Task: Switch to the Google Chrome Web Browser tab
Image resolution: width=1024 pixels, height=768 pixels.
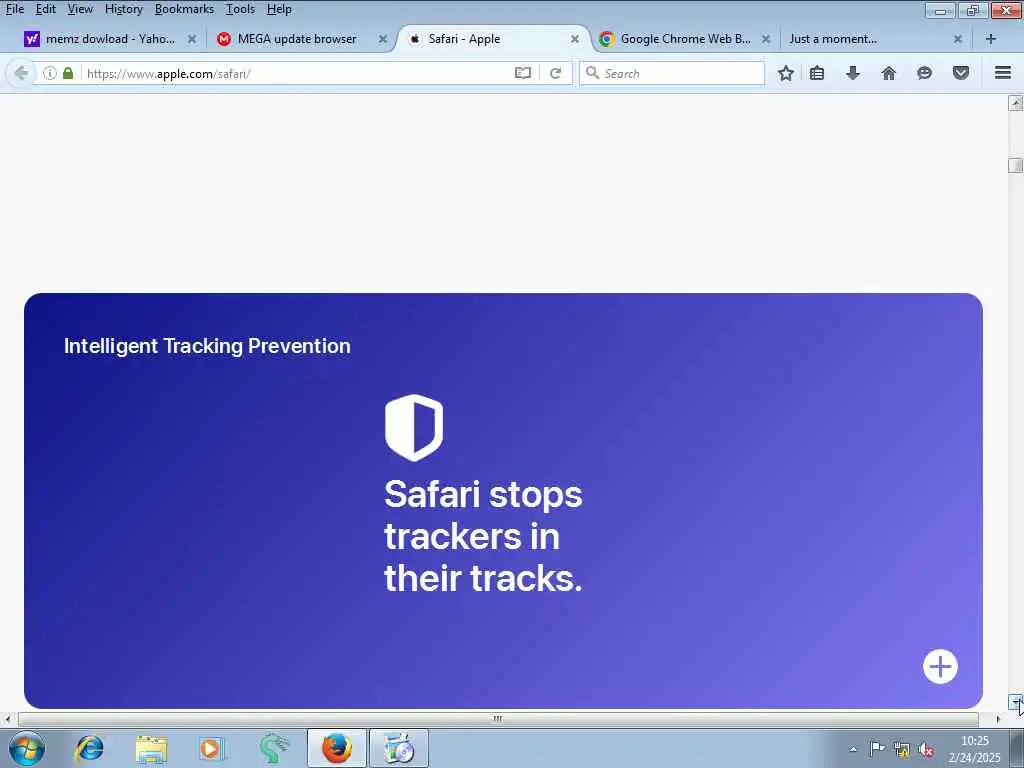Action: coord(685,39)
